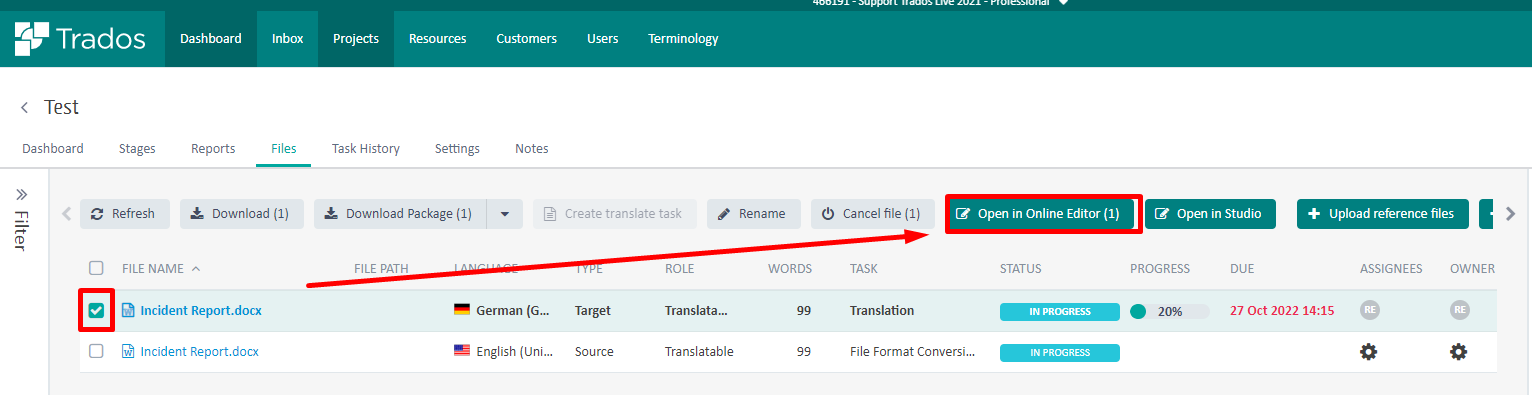Click Download Package (1) button
The height and width of the screenshot is (395, 1532).
tap(400, 213)
